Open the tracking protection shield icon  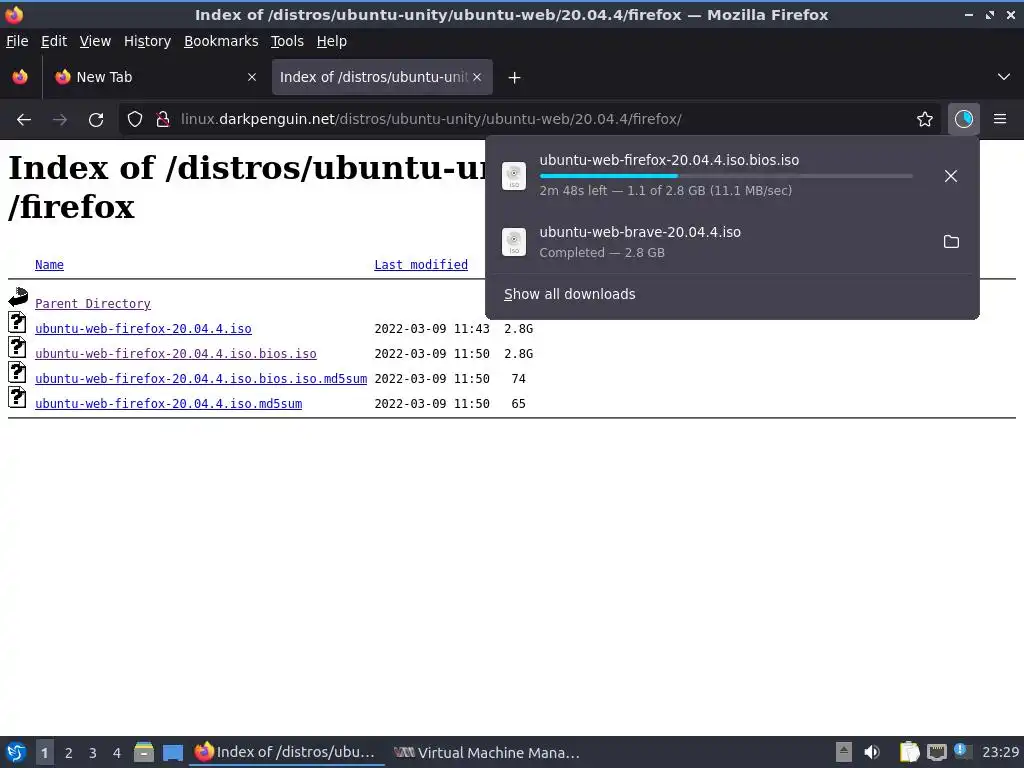135,120
